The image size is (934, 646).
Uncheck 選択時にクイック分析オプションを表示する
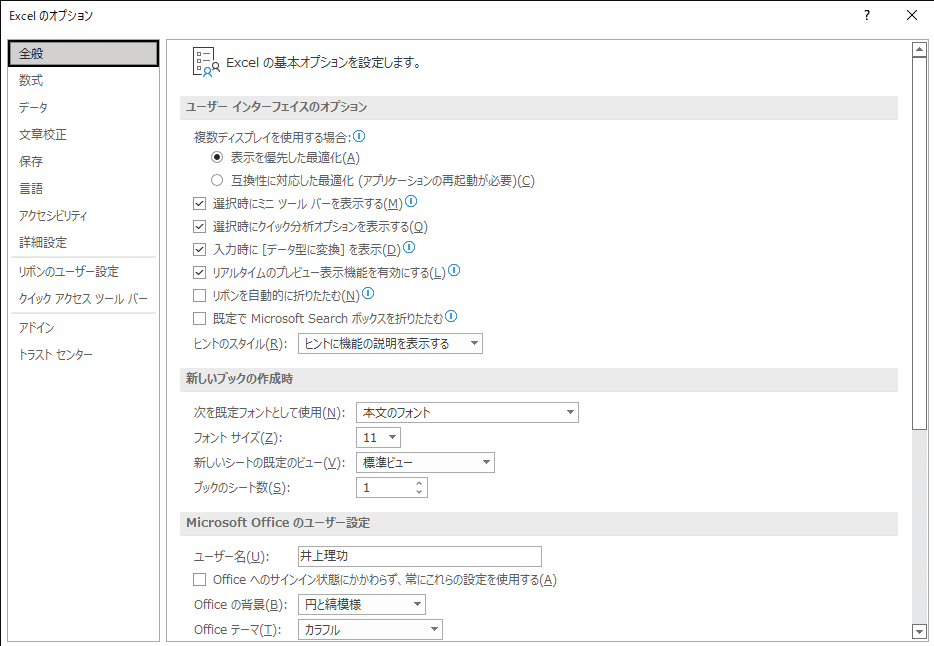pos(200,227)
